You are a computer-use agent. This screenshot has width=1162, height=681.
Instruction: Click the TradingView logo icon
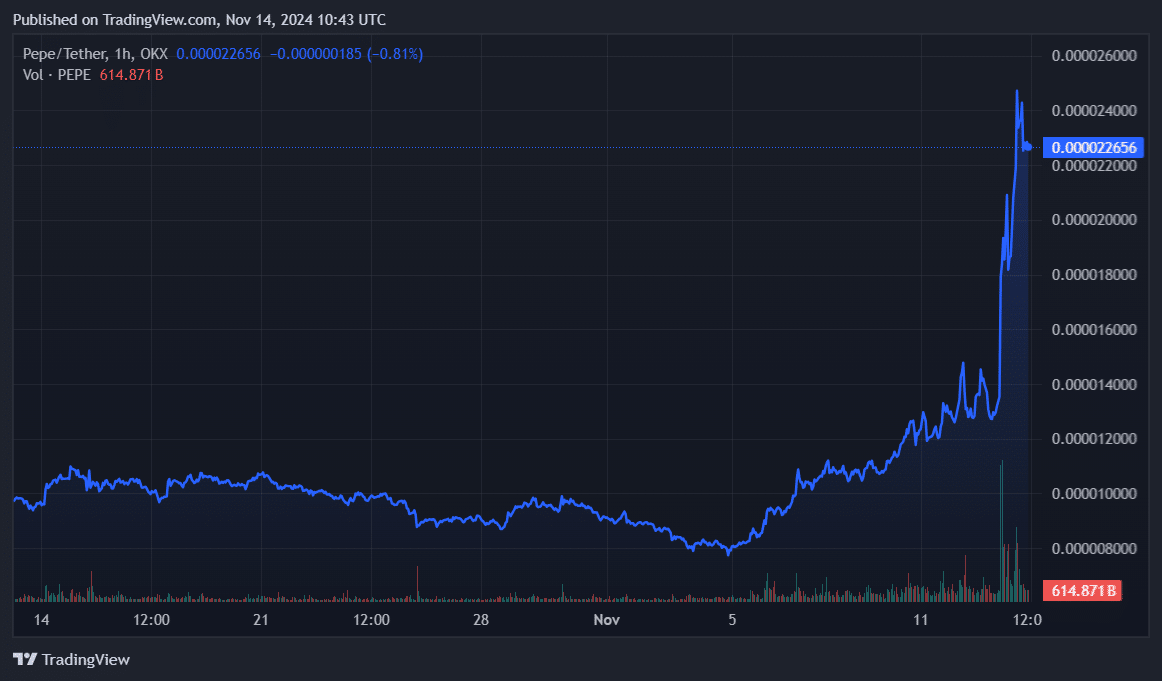pos(24,660)
